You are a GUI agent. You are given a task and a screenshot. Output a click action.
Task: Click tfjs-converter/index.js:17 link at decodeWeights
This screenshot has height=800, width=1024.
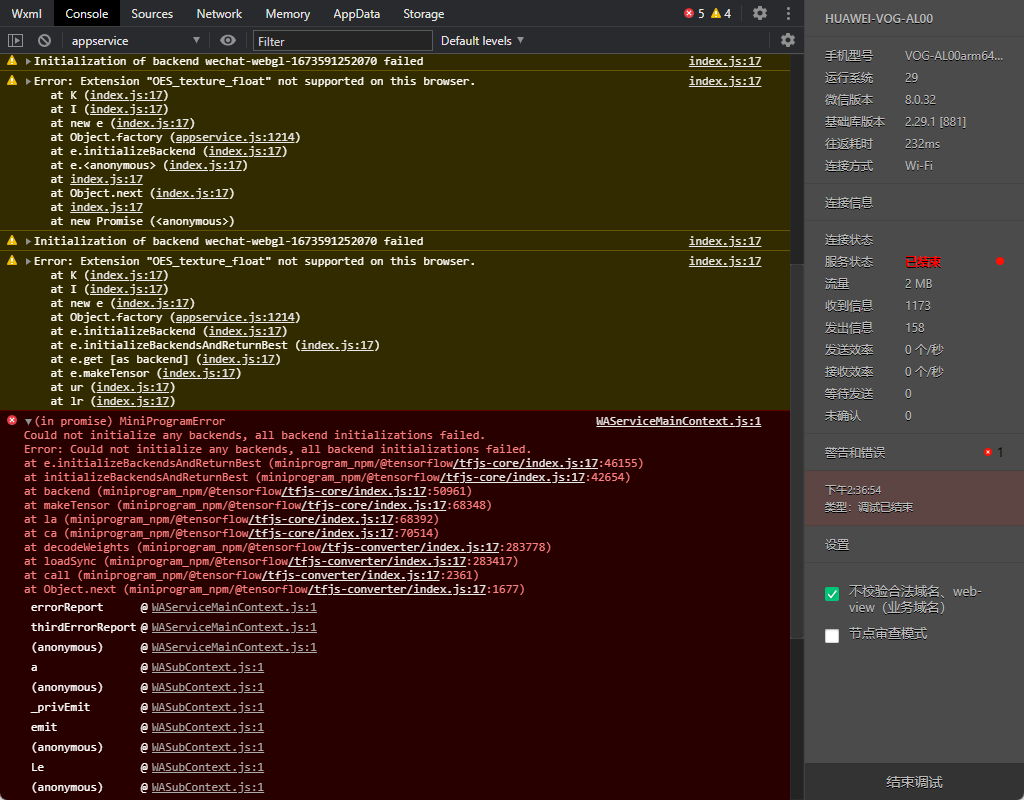(x=410, y=547)
